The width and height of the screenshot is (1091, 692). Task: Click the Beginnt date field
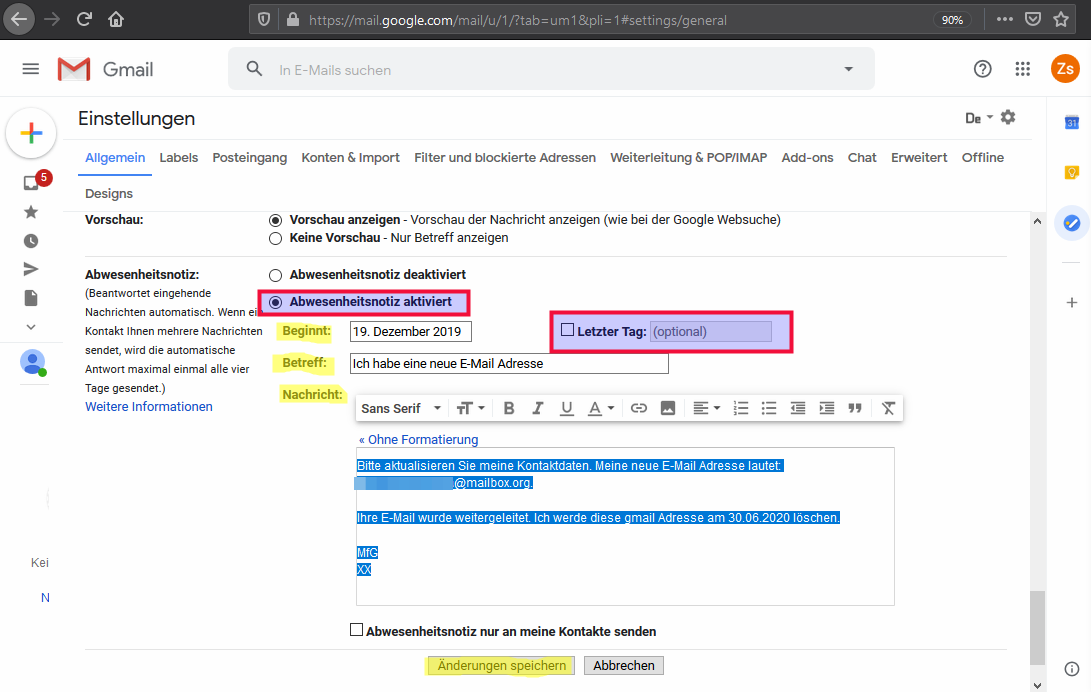pos(411,332)
